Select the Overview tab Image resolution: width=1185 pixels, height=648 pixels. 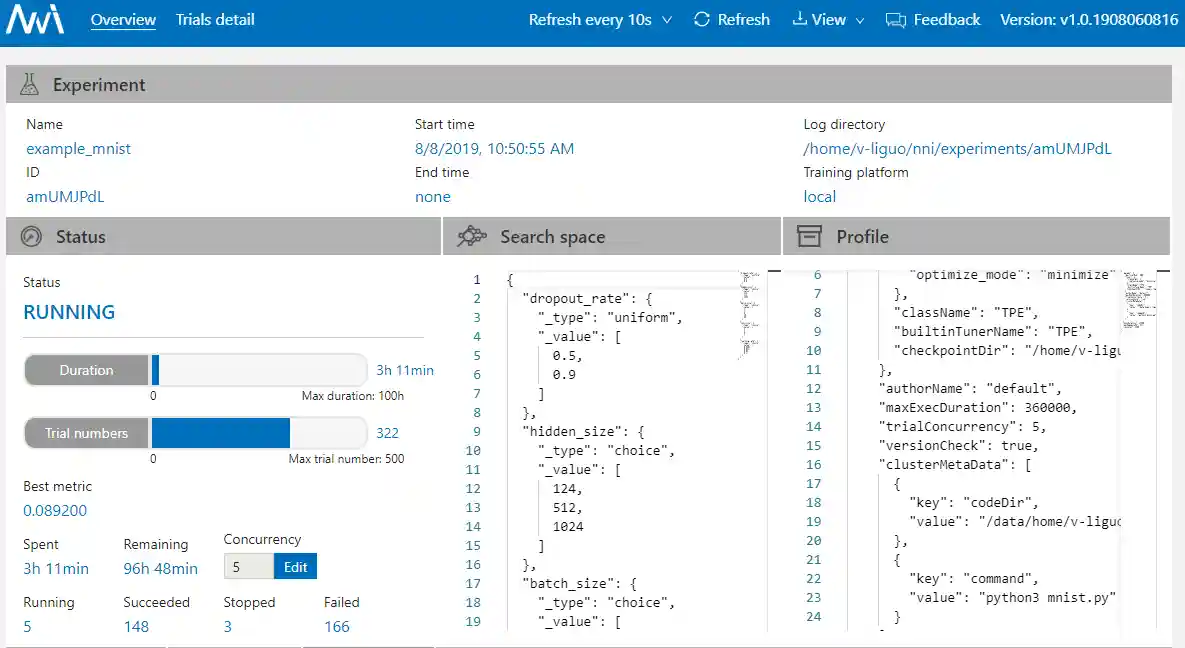(123, 20)
